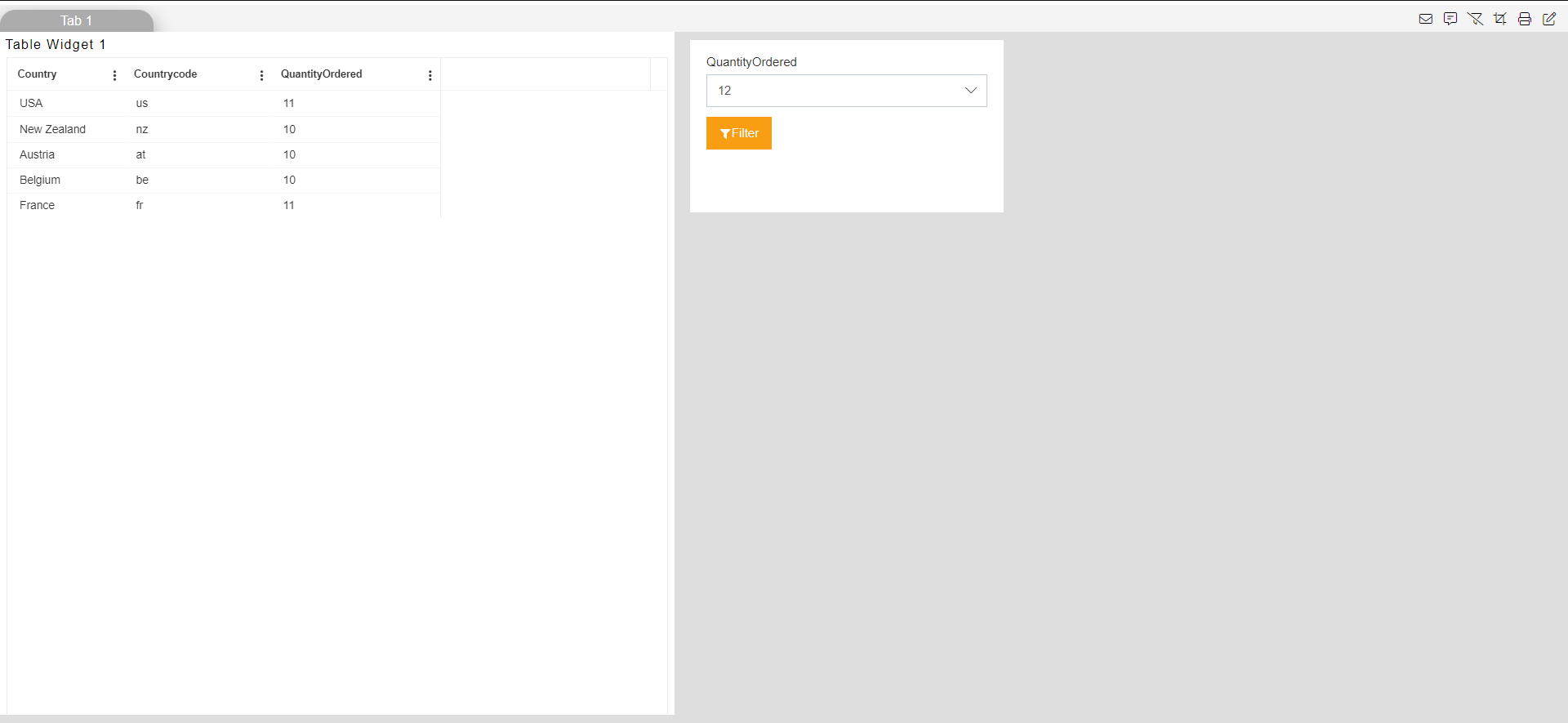
Task: Click the edit pencil icon
Action: pyautogui.click(x=1549, y=19)
